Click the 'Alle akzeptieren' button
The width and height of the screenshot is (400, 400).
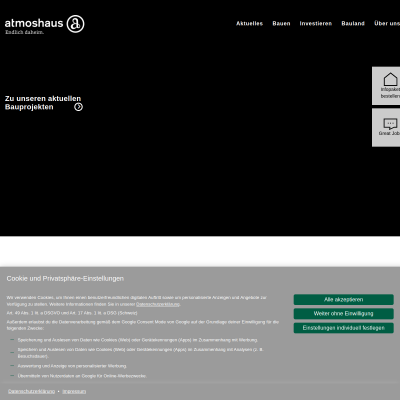343,299
